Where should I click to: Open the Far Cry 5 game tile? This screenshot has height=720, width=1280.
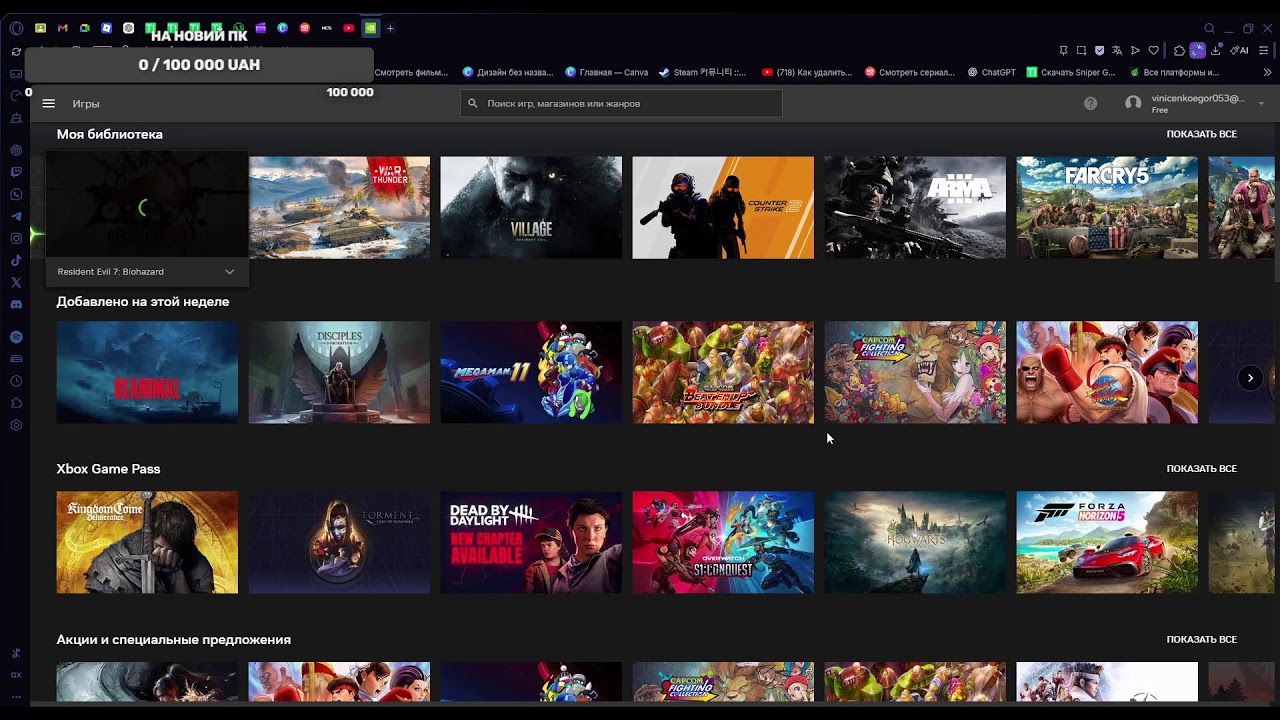pos(1107,207)
